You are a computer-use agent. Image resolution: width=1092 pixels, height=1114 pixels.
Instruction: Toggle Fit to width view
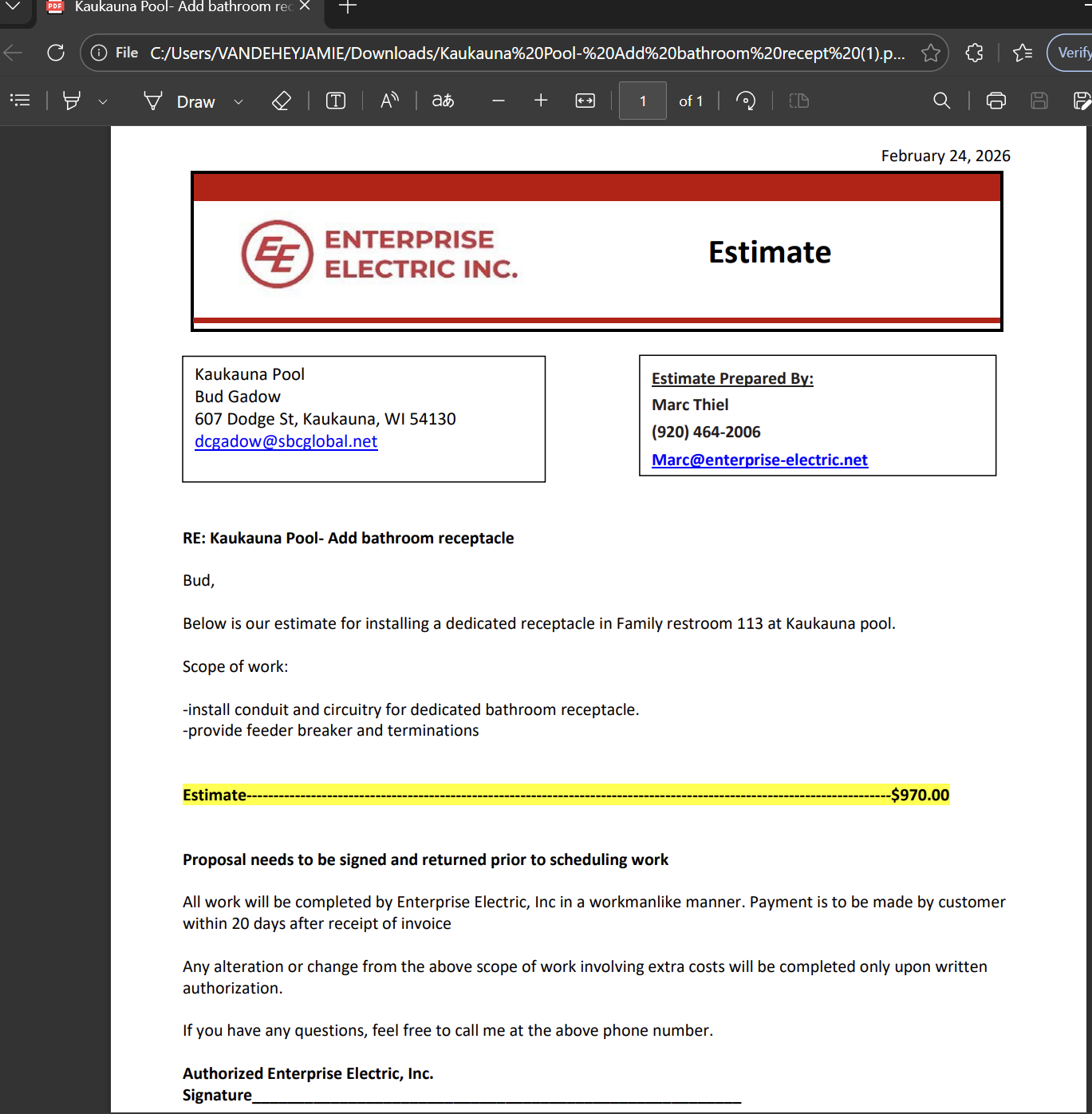coord(585,101)
